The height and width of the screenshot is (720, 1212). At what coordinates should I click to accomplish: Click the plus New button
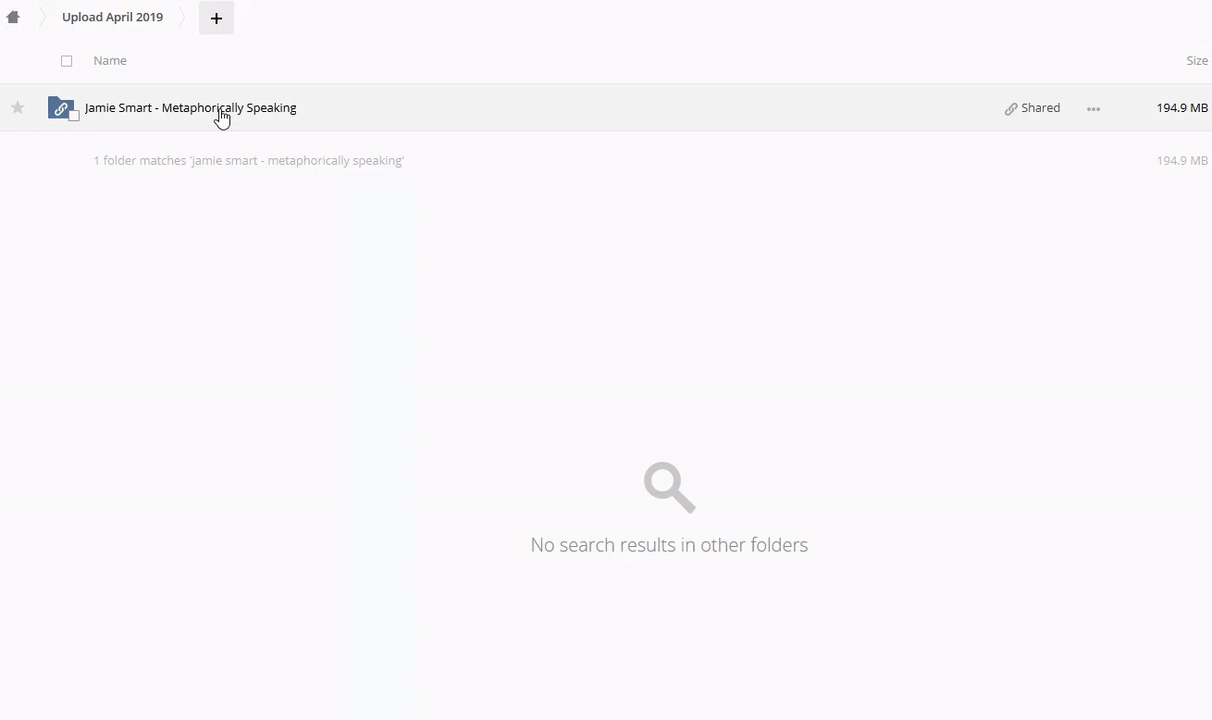pos(216,18)
